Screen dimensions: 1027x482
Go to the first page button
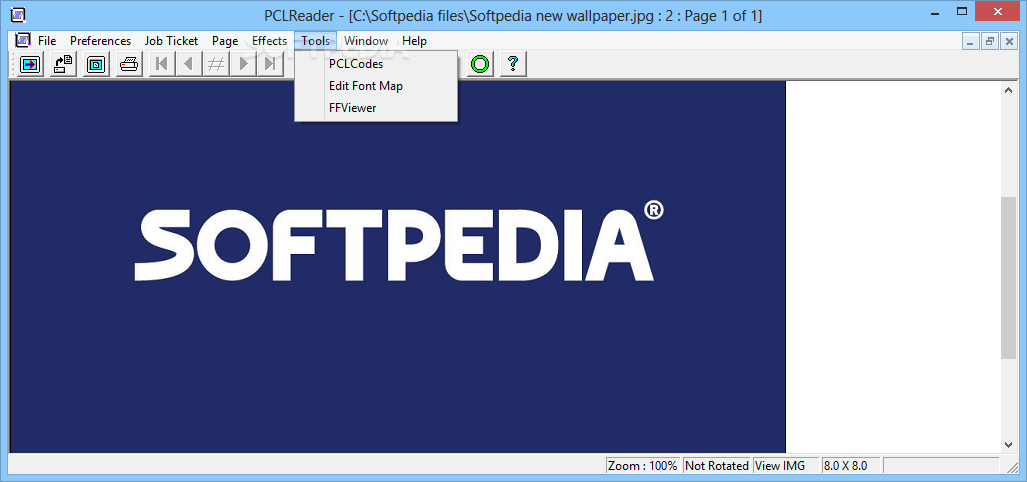click(x=162, y=64)
